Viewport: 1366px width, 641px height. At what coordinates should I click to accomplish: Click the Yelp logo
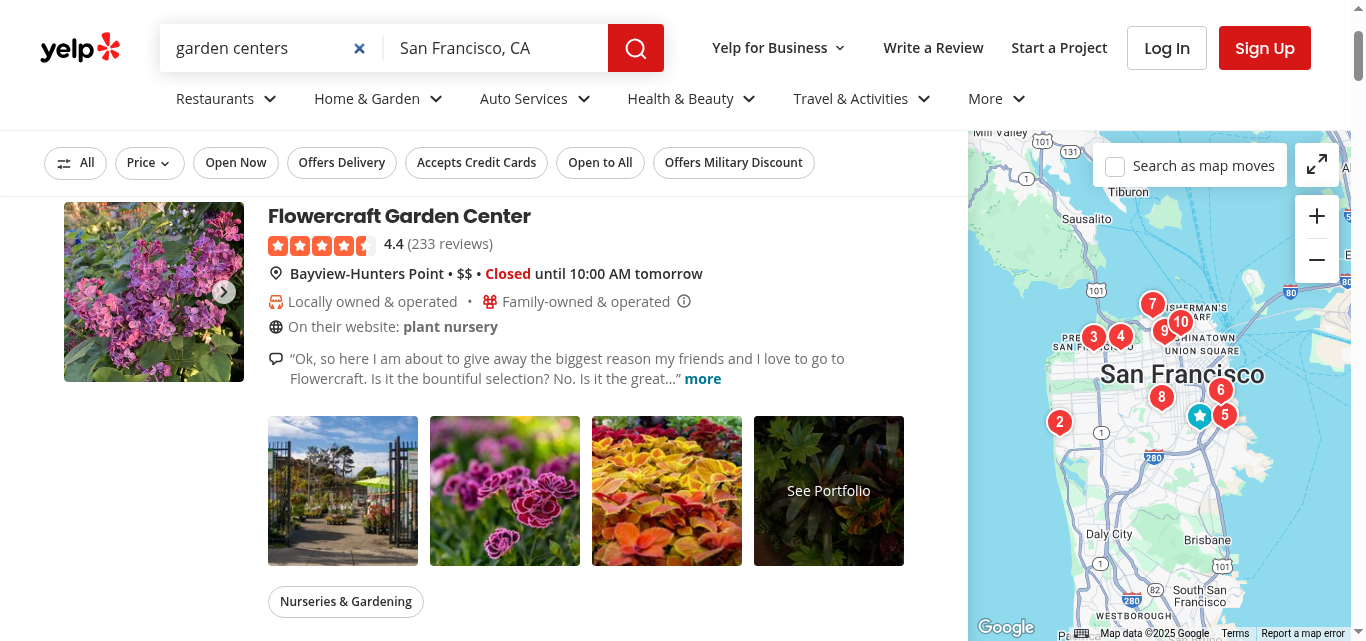coord(80,48)
